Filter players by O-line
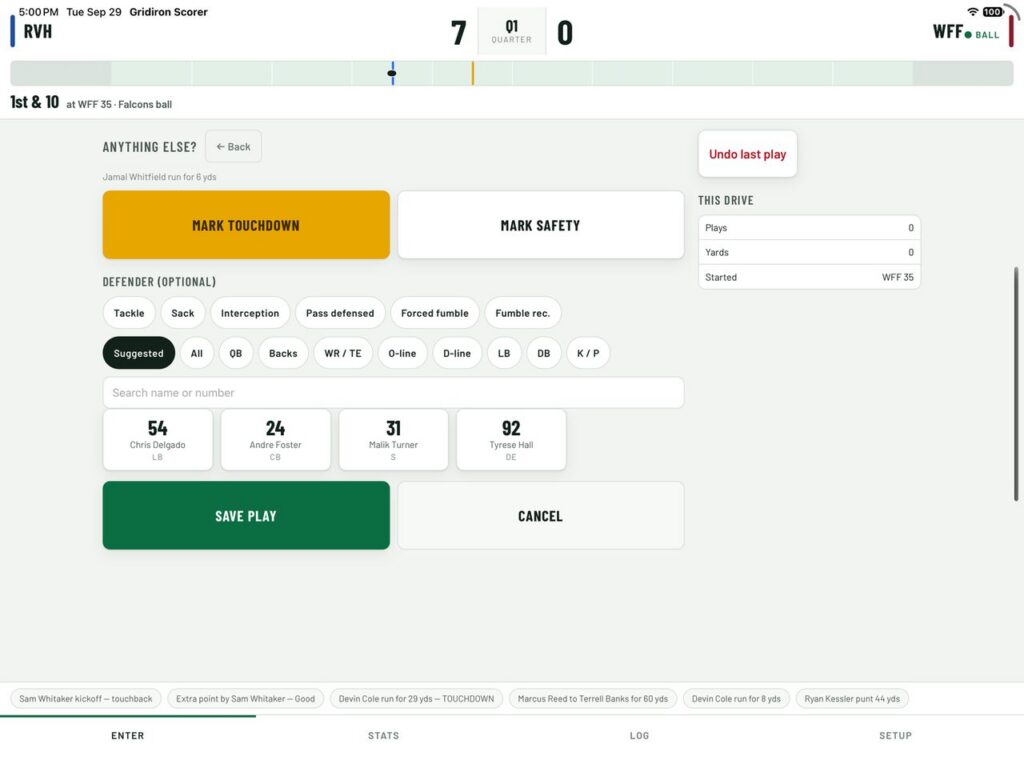 [402, 353]
